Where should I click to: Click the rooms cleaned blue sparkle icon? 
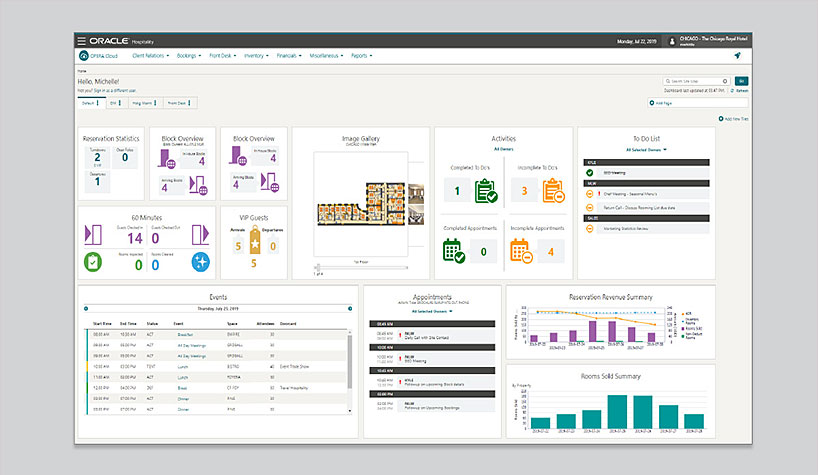point(200,262)
